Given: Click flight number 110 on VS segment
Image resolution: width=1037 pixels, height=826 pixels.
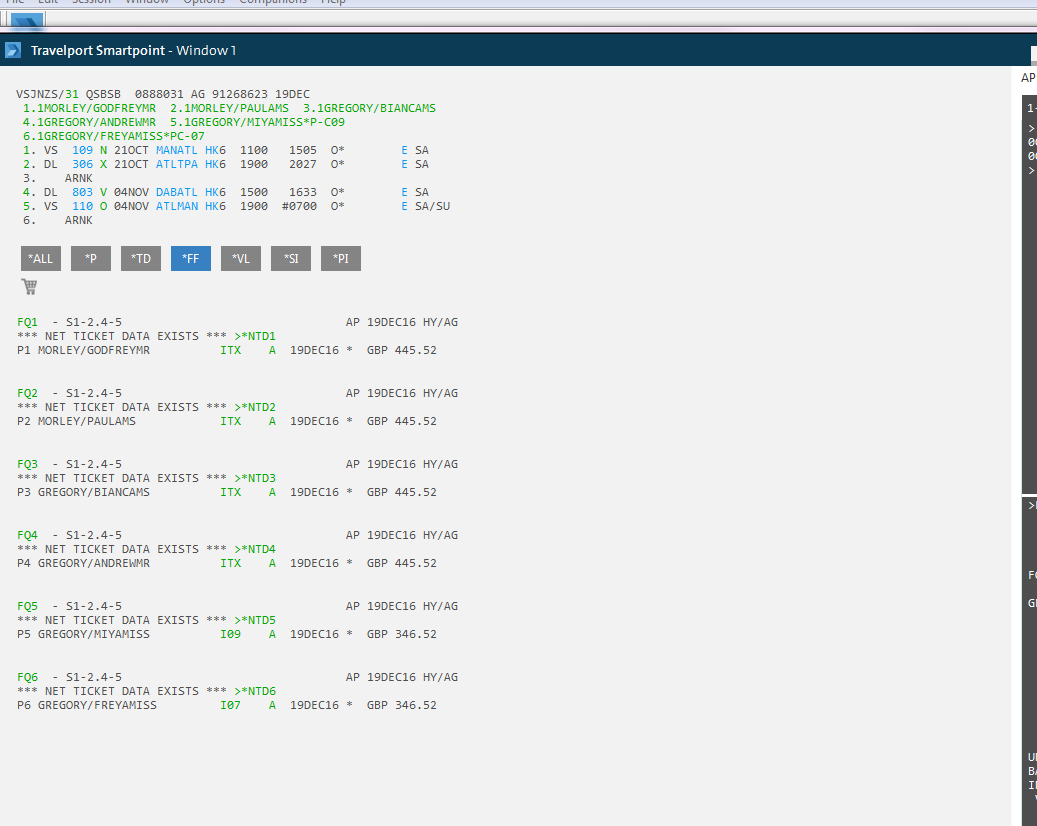Looking at the screenshot, I should [x=83, y=206].
